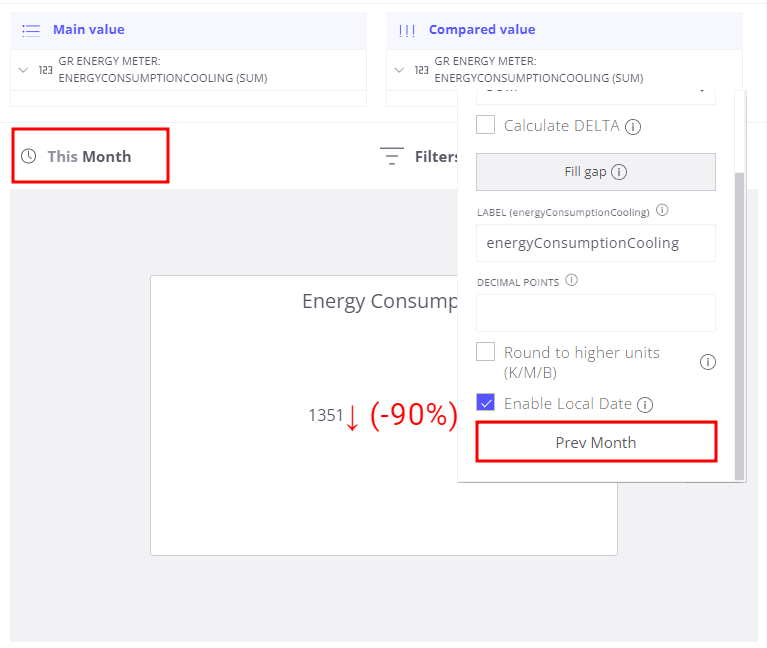
Task: Click the Main value list icon
Action: coord(31,30)
